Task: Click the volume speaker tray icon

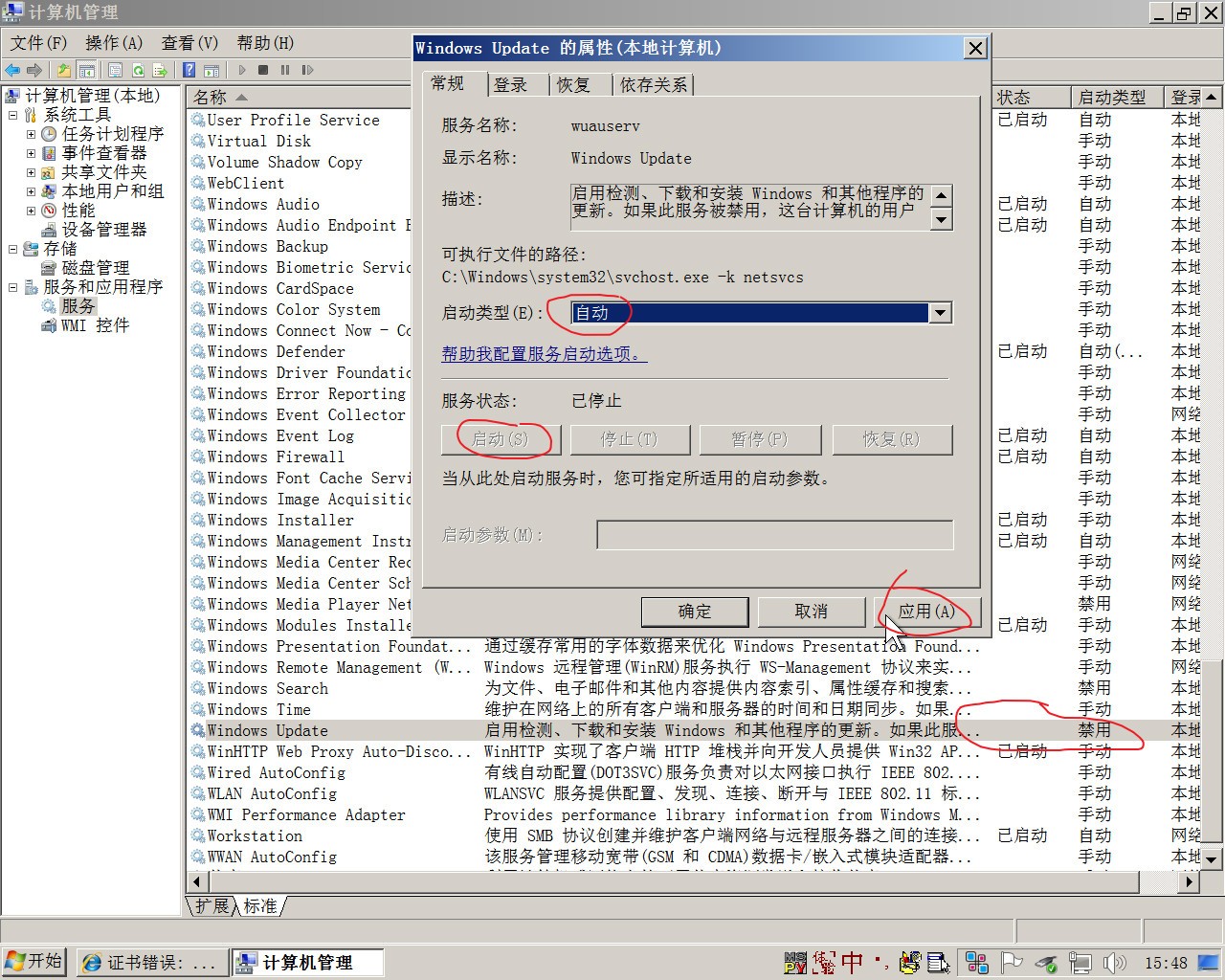Action: 1115,963
